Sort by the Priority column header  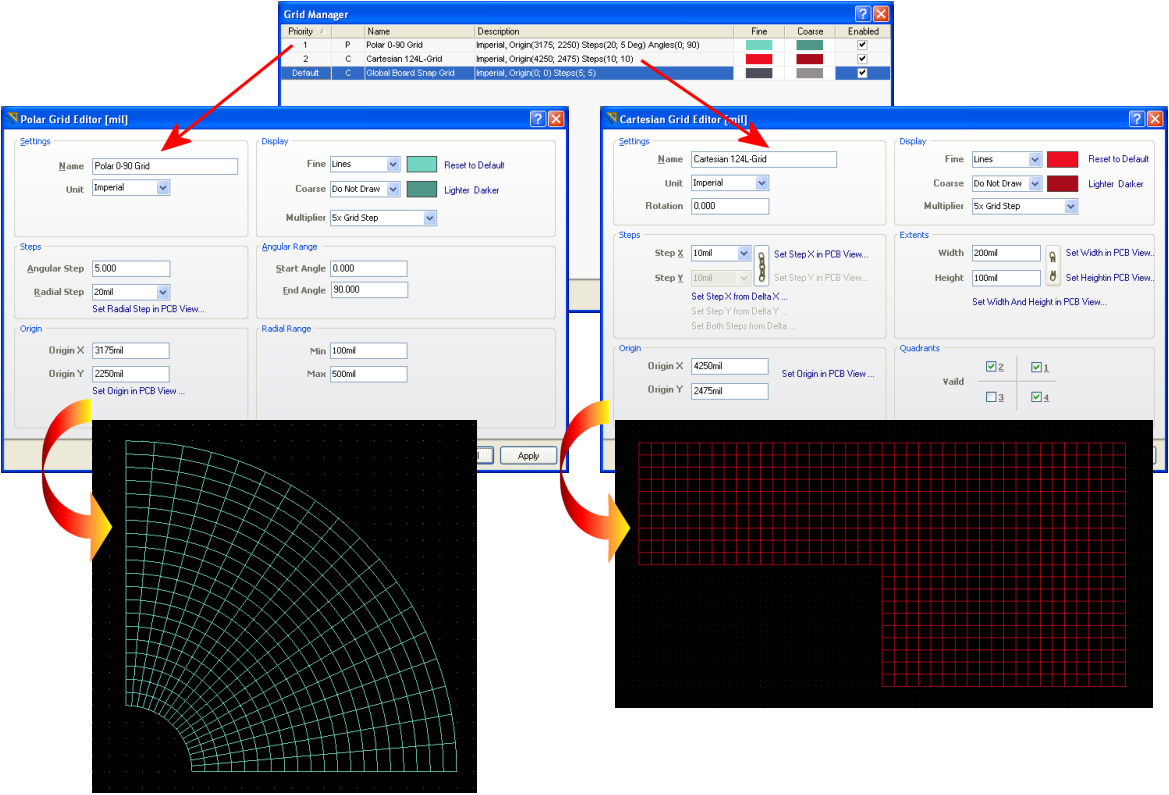[x=301, y=31]
